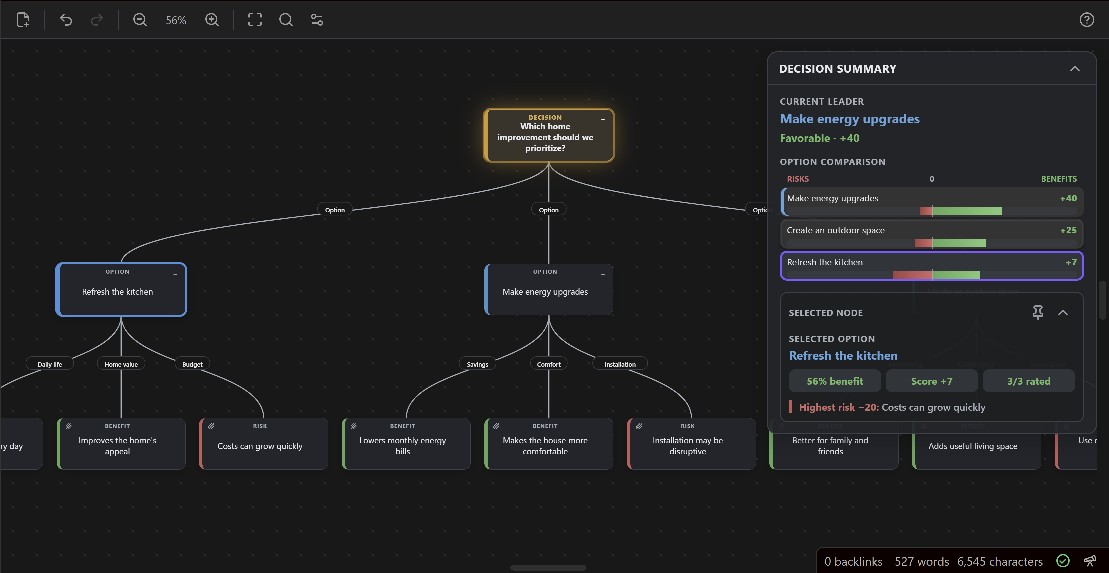1109x573 pixels.
Task: Click the Score +7 chip
Action: click(931, 381)
